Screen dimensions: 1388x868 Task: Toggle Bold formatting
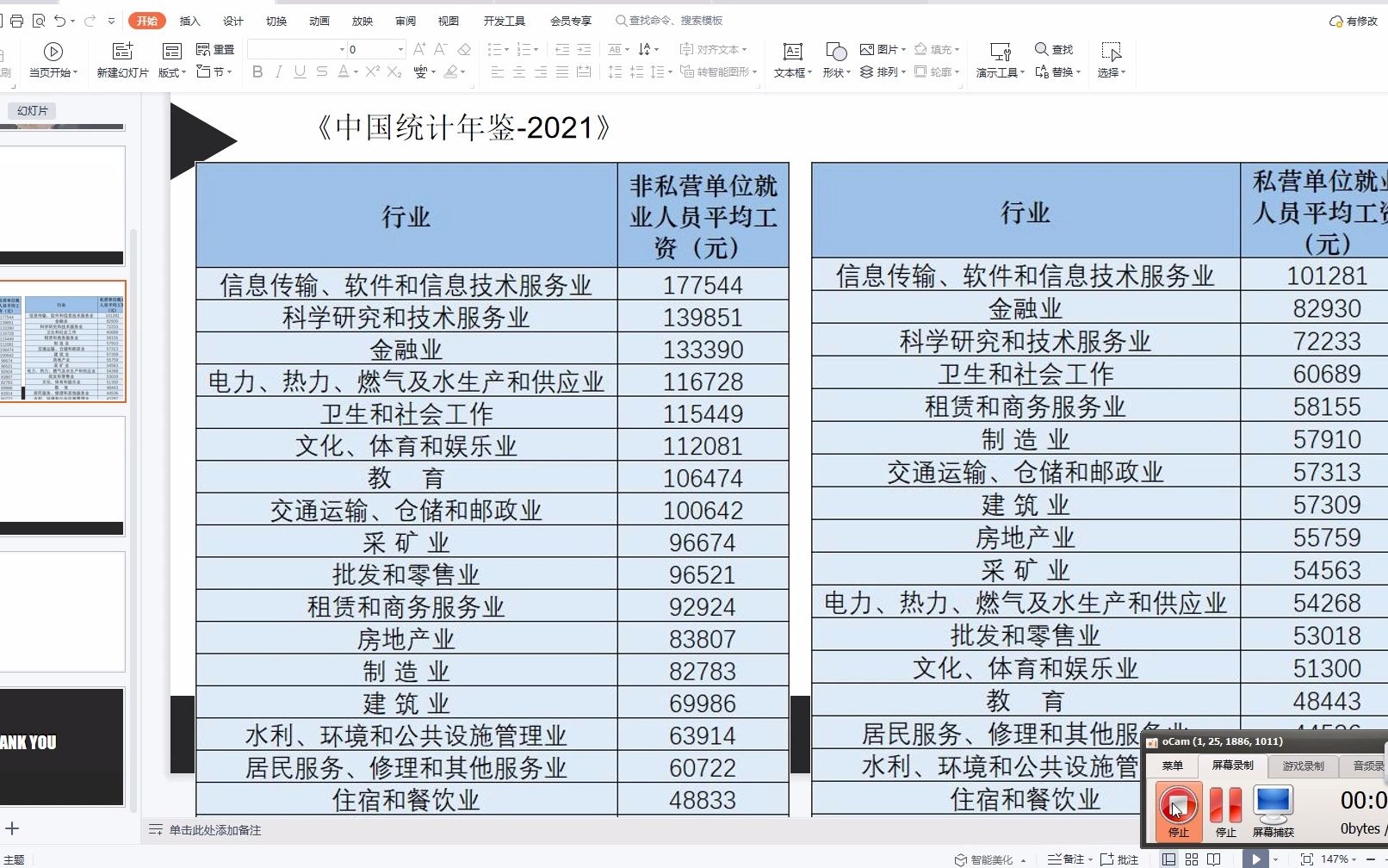coord(257,71)
